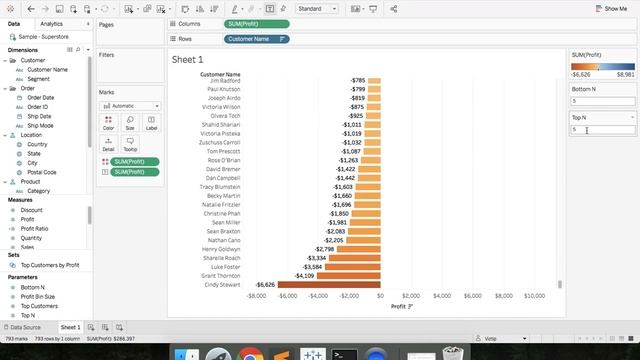Click the Detail marks button
The width and height of the screenshot is (640, 360).
(x=109, y=144)
